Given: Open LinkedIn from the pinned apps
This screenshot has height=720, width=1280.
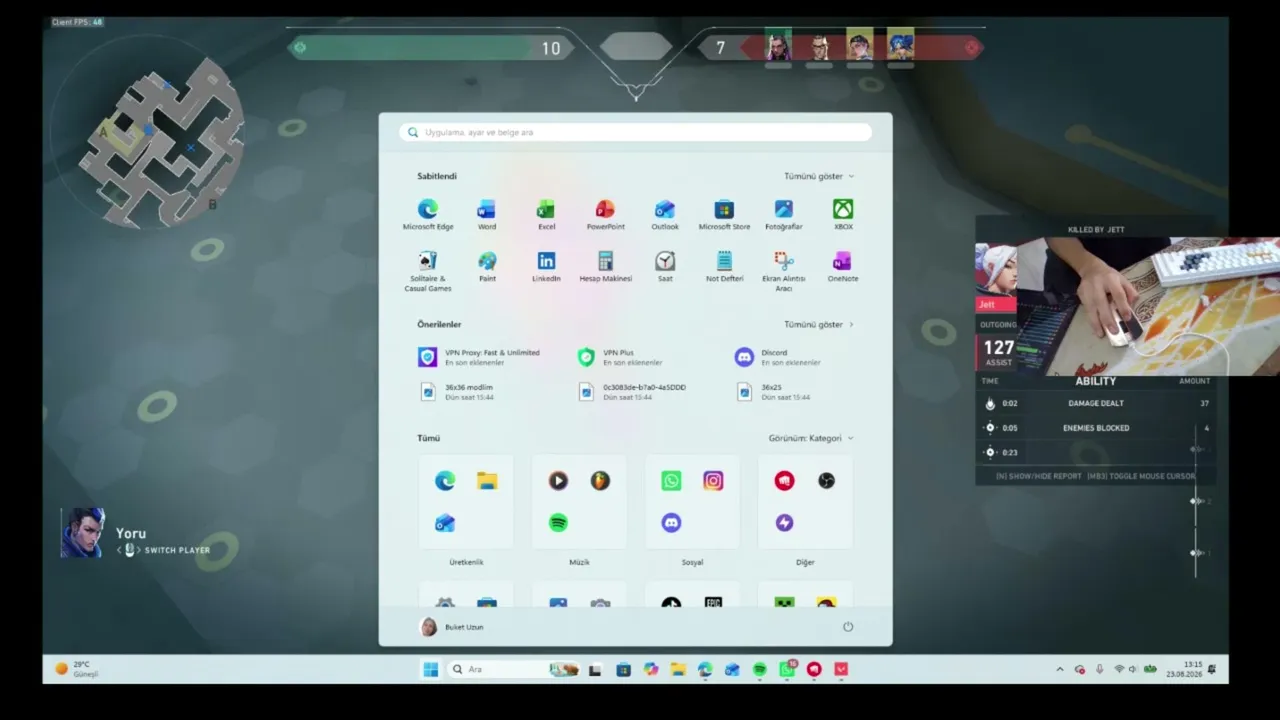Looking at the screenshot, I should [x=546, y=267].
